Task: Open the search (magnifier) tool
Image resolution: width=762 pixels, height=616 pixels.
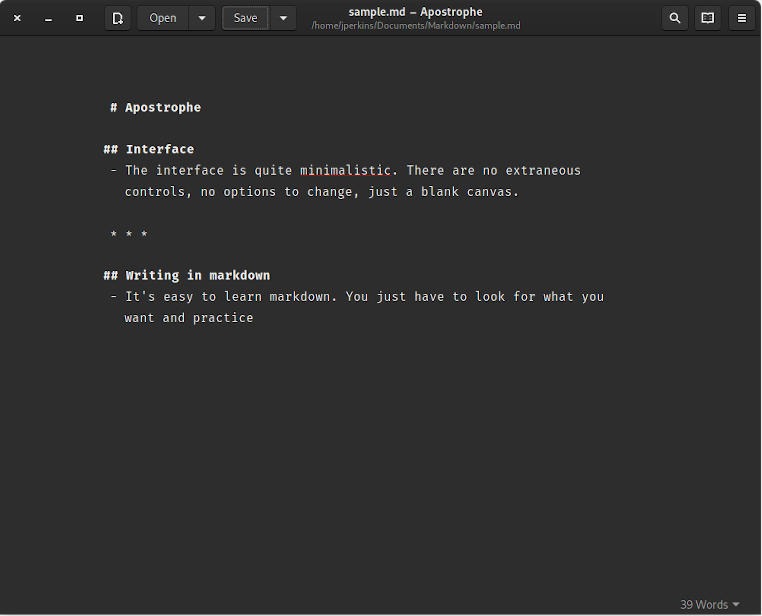Action: (x=675, y=18)
